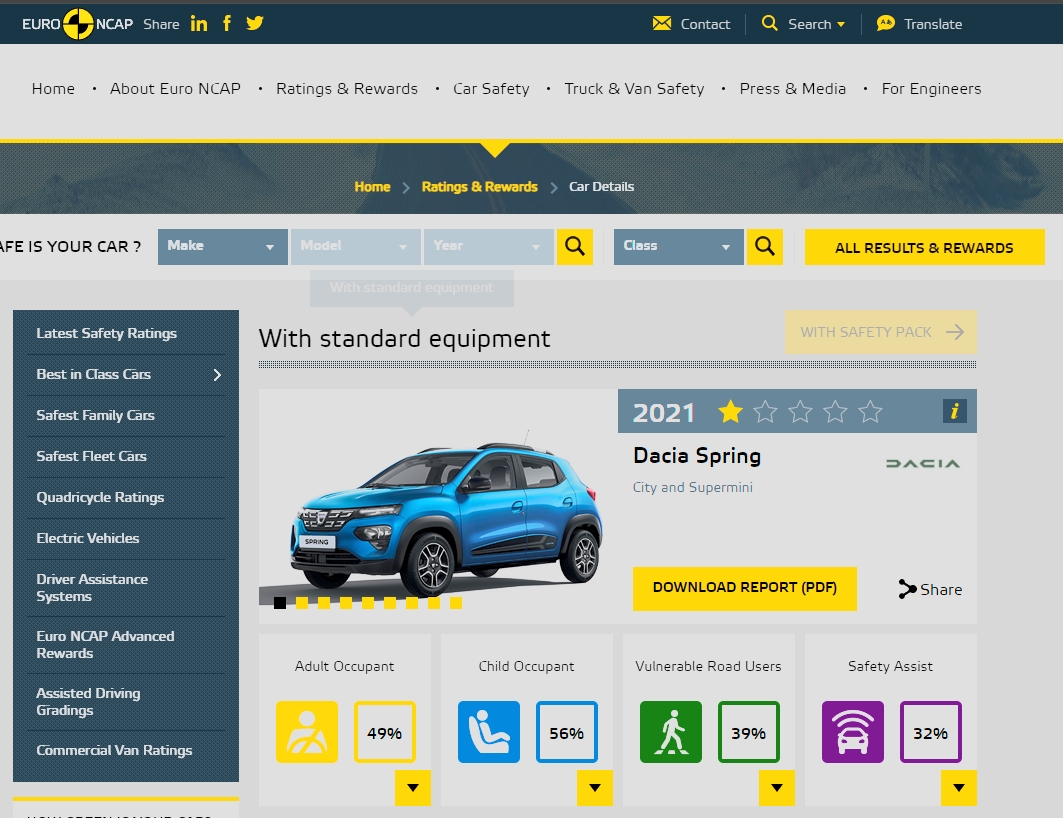This screenshot has height=818, width=1063.
Task: Open the Twitter bird icon
Action: 255,23
